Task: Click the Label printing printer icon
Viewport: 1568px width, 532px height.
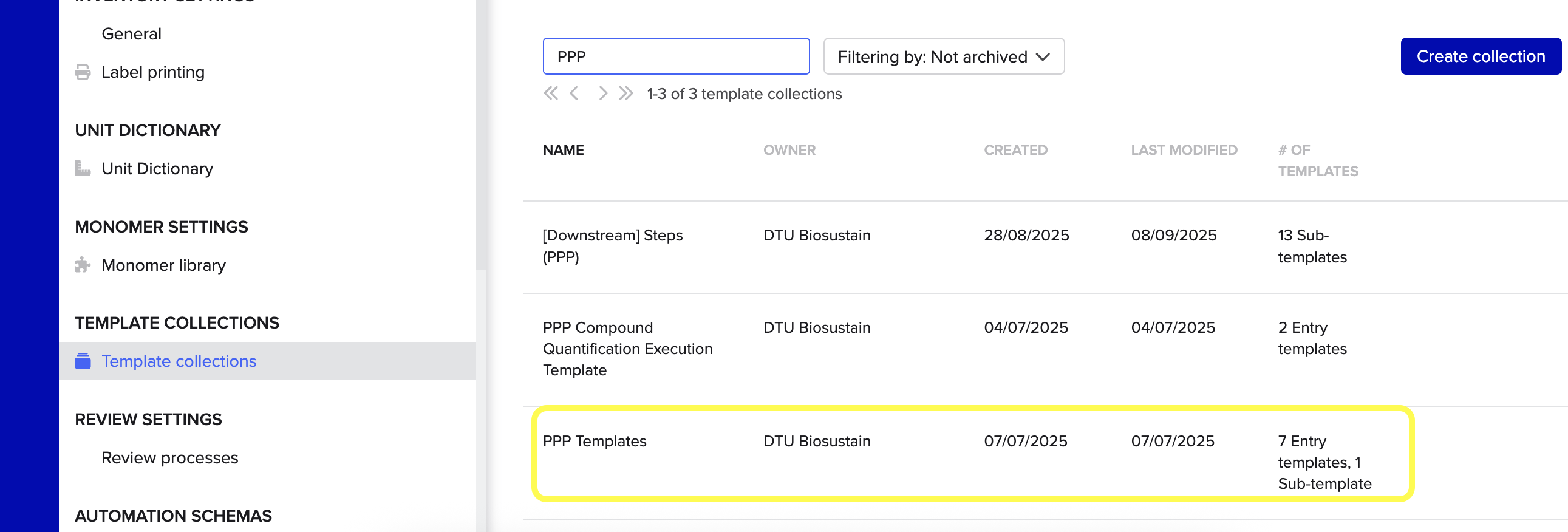Action: pos(83,72)
